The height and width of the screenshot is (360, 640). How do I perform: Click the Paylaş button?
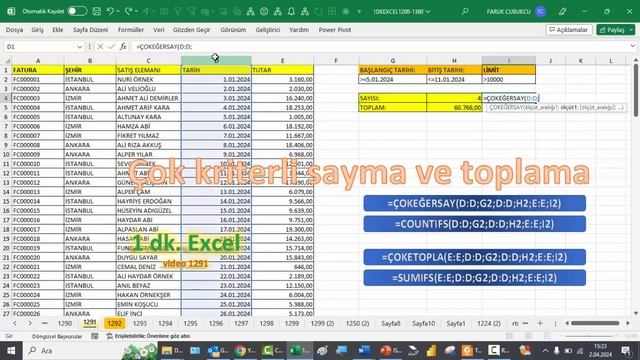click(612, 30)
